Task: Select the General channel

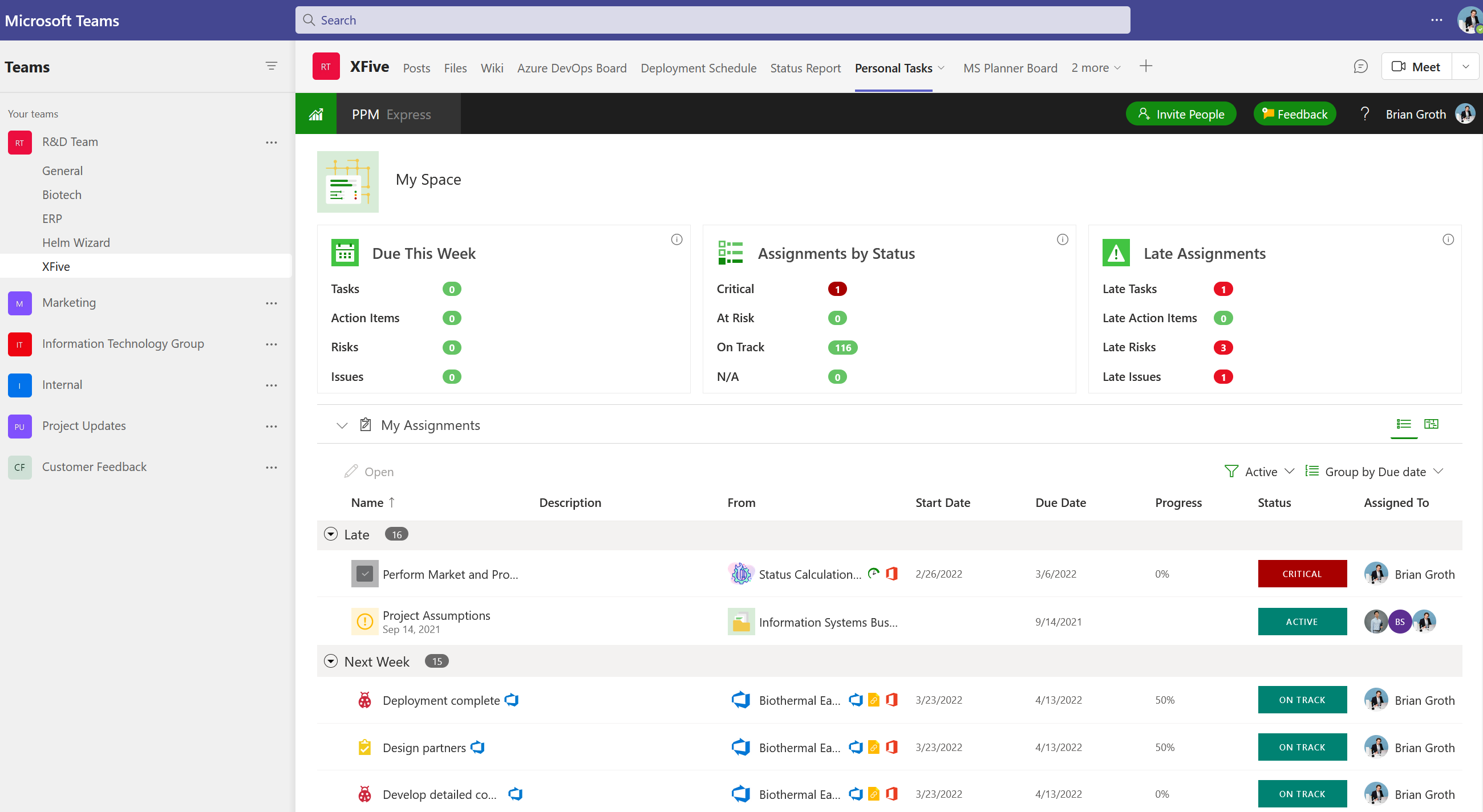Action: 62,170
